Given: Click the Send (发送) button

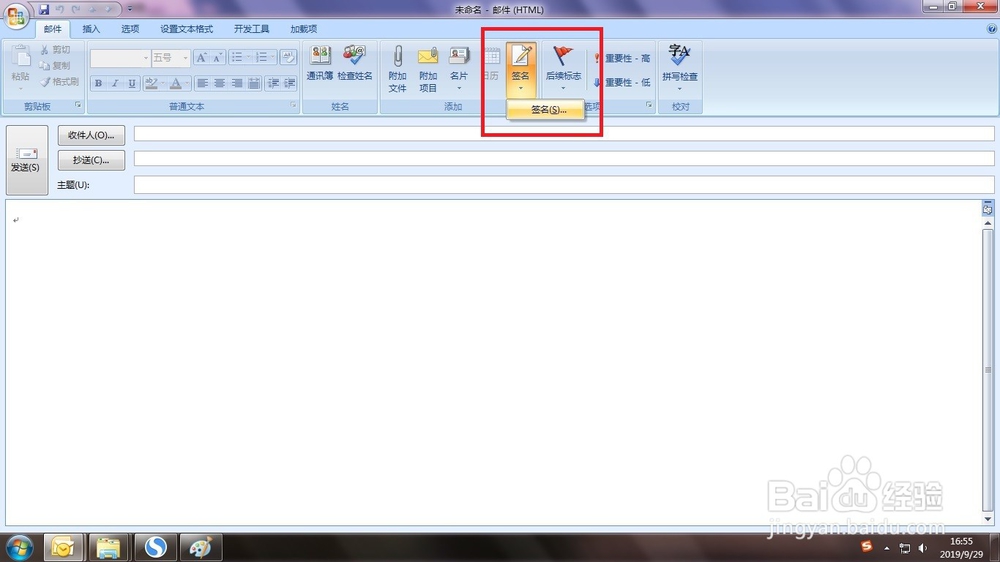Looking at the screenshot, I should (x=27, y=160).
